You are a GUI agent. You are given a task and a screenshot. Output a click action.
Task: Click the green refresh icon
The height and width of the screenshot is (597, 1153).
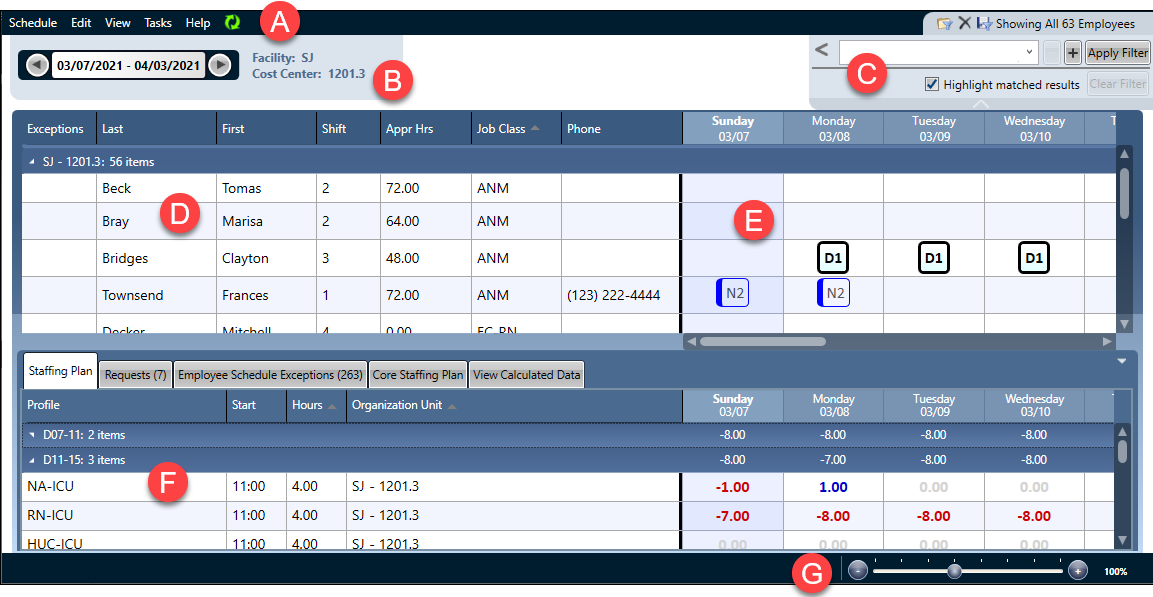pos(232,22)
